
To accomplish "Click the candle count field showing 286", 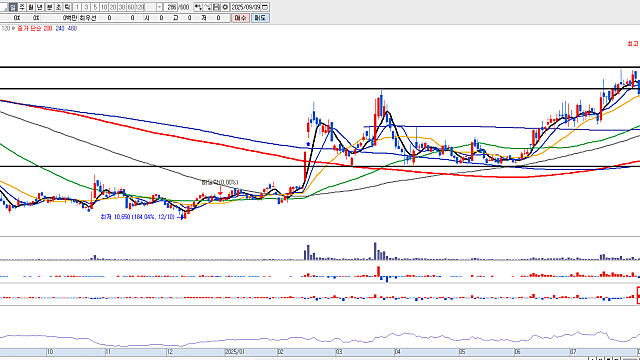I will 171,7.
